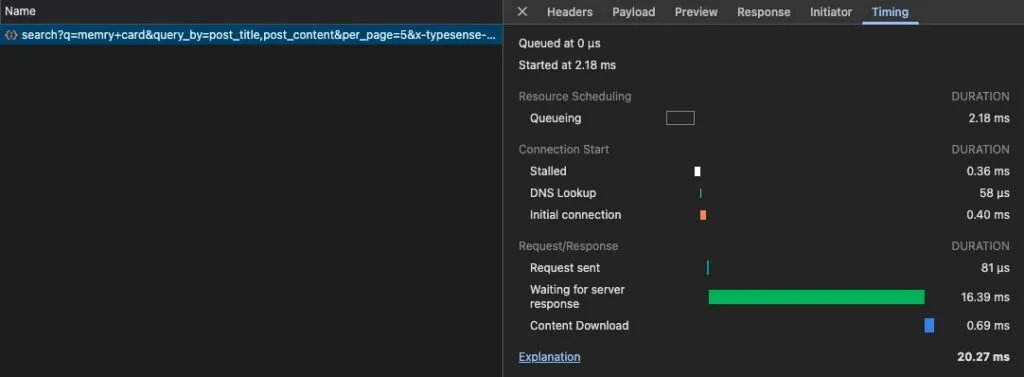Image resolution: width=1024 pixels, height=377 pixels.
Task: Open the Explanation link
Action: pyautogui.click(x=549, y=357)
